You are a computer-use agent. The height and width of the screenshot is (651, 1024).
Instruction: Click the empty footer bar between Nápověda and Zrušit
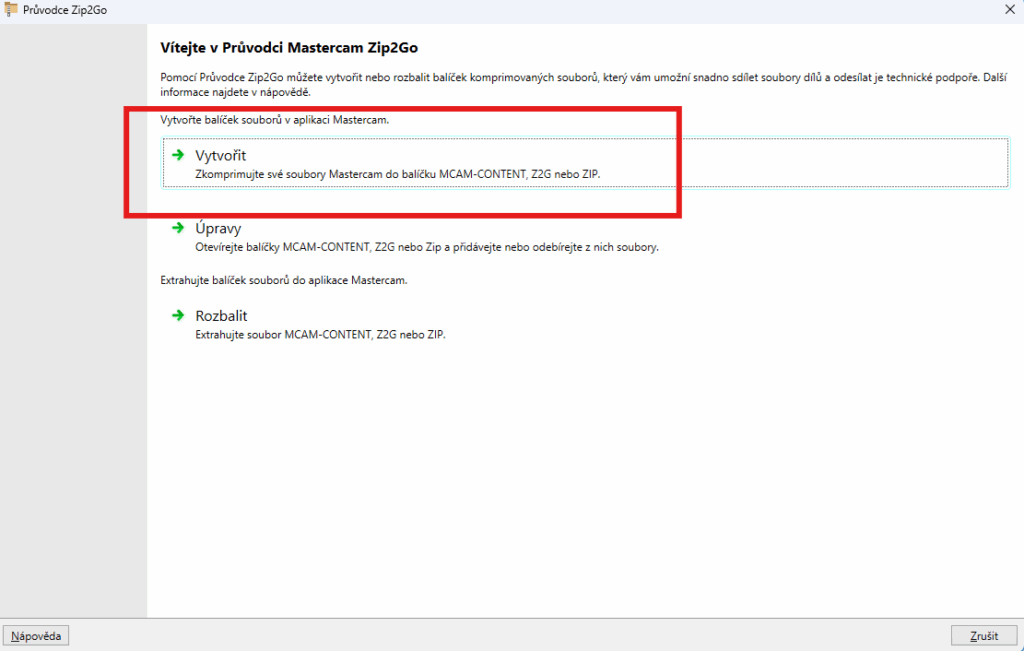point(500,636)
